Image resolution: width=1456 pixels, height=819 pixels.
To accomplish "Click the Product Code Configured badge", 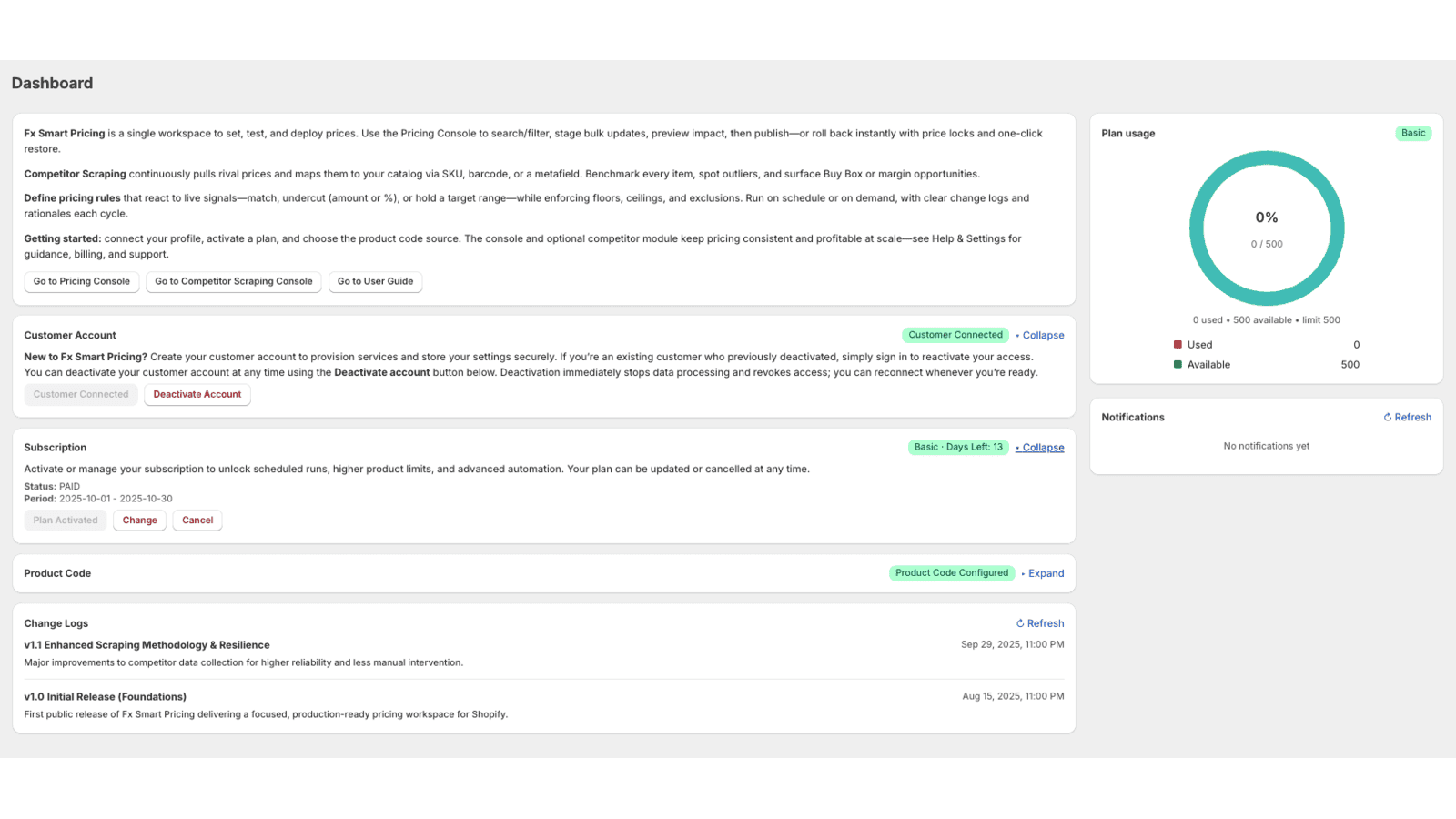I will 951,572.
